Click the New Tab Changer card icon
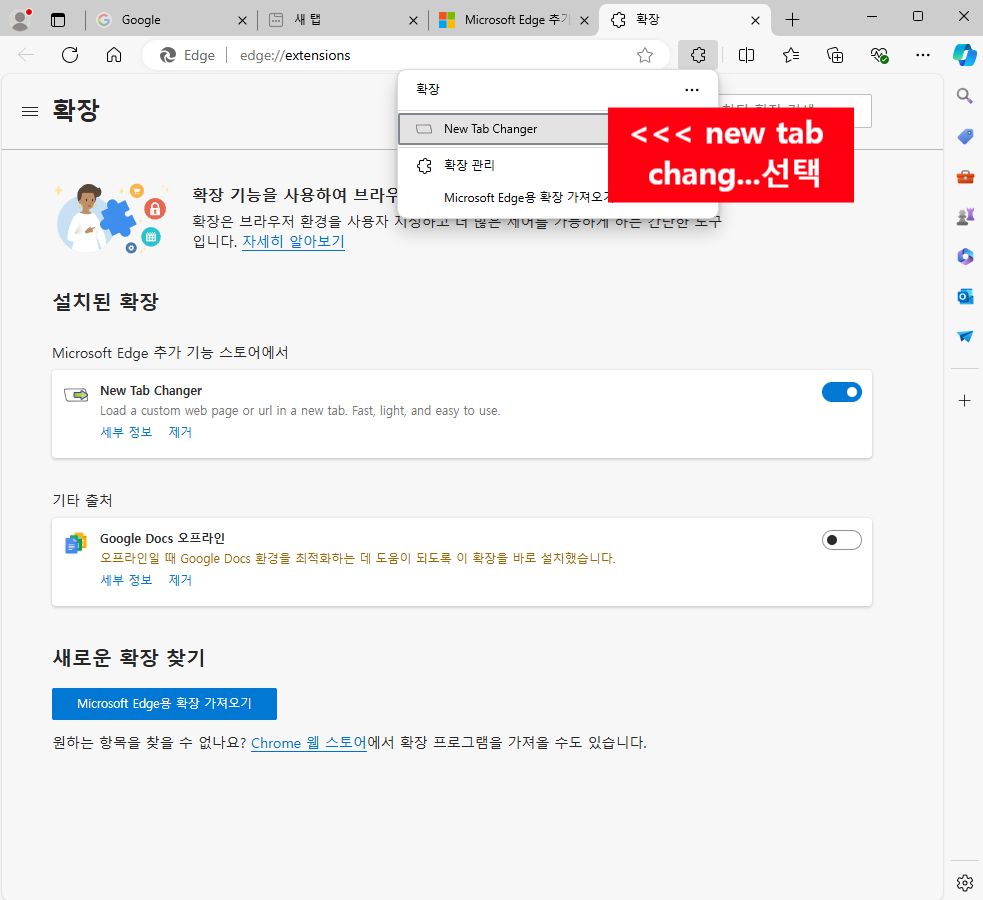 76,395
